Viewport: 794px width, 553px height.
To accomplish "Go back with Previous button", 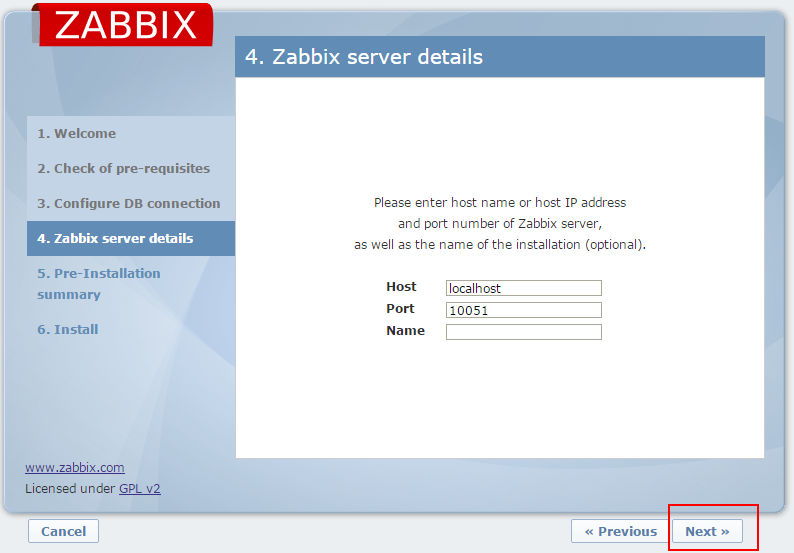I will click(x=620, y=531).
